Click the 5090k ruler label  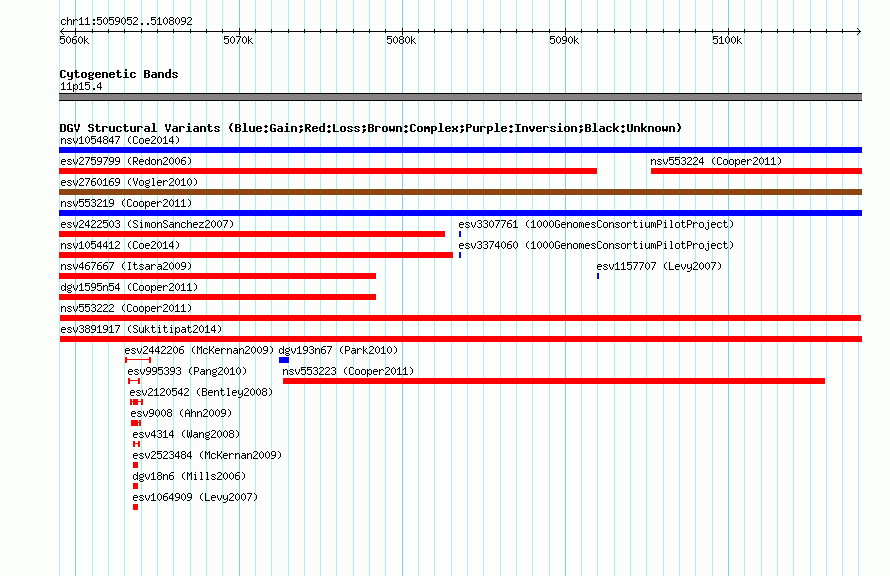pyautogui.click(x=564, y=40)
